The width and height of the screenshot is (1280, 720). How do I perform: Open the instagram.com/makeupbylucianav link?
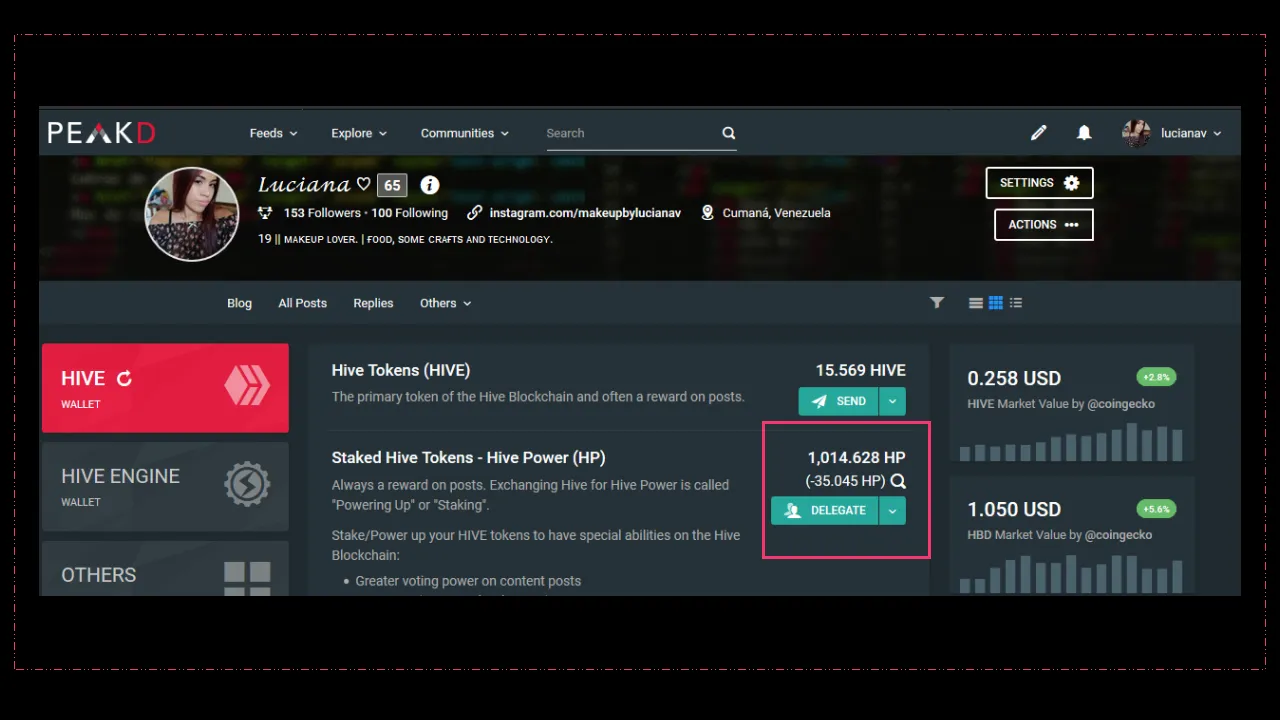tap(584, 213)
